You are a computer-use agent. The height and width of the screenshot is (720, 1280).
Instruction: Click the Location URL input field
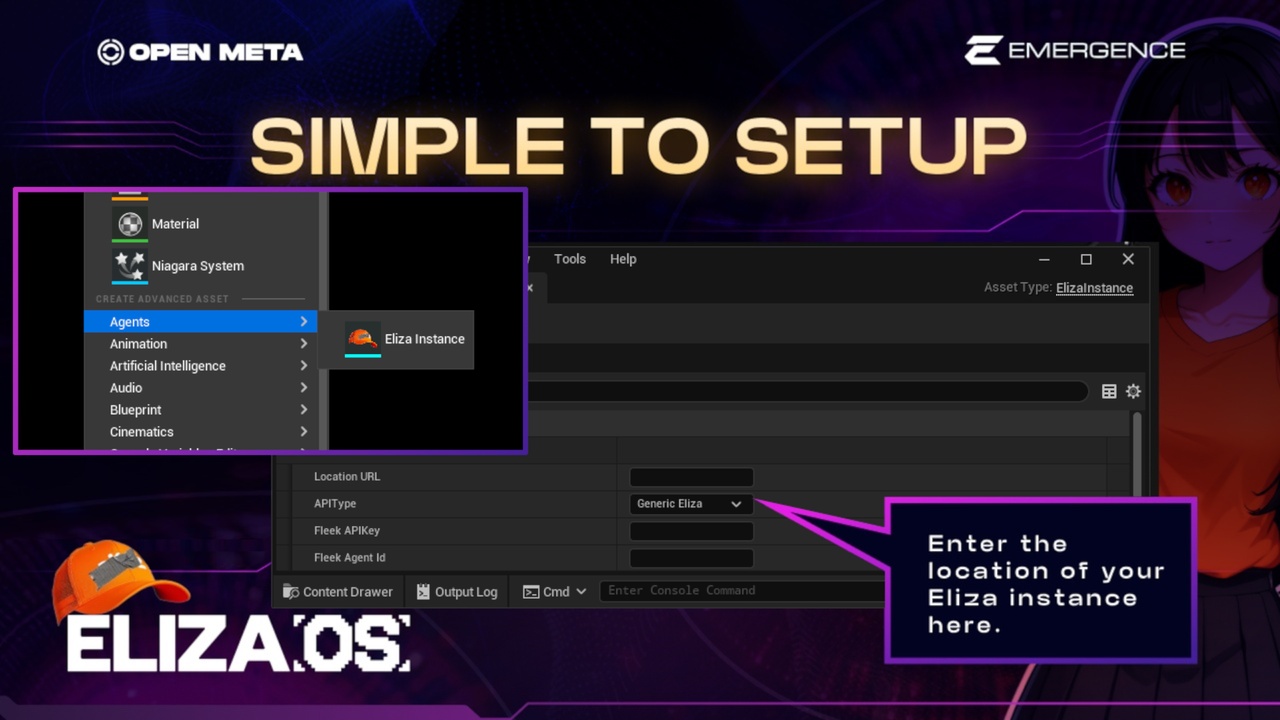pos(691,477)
